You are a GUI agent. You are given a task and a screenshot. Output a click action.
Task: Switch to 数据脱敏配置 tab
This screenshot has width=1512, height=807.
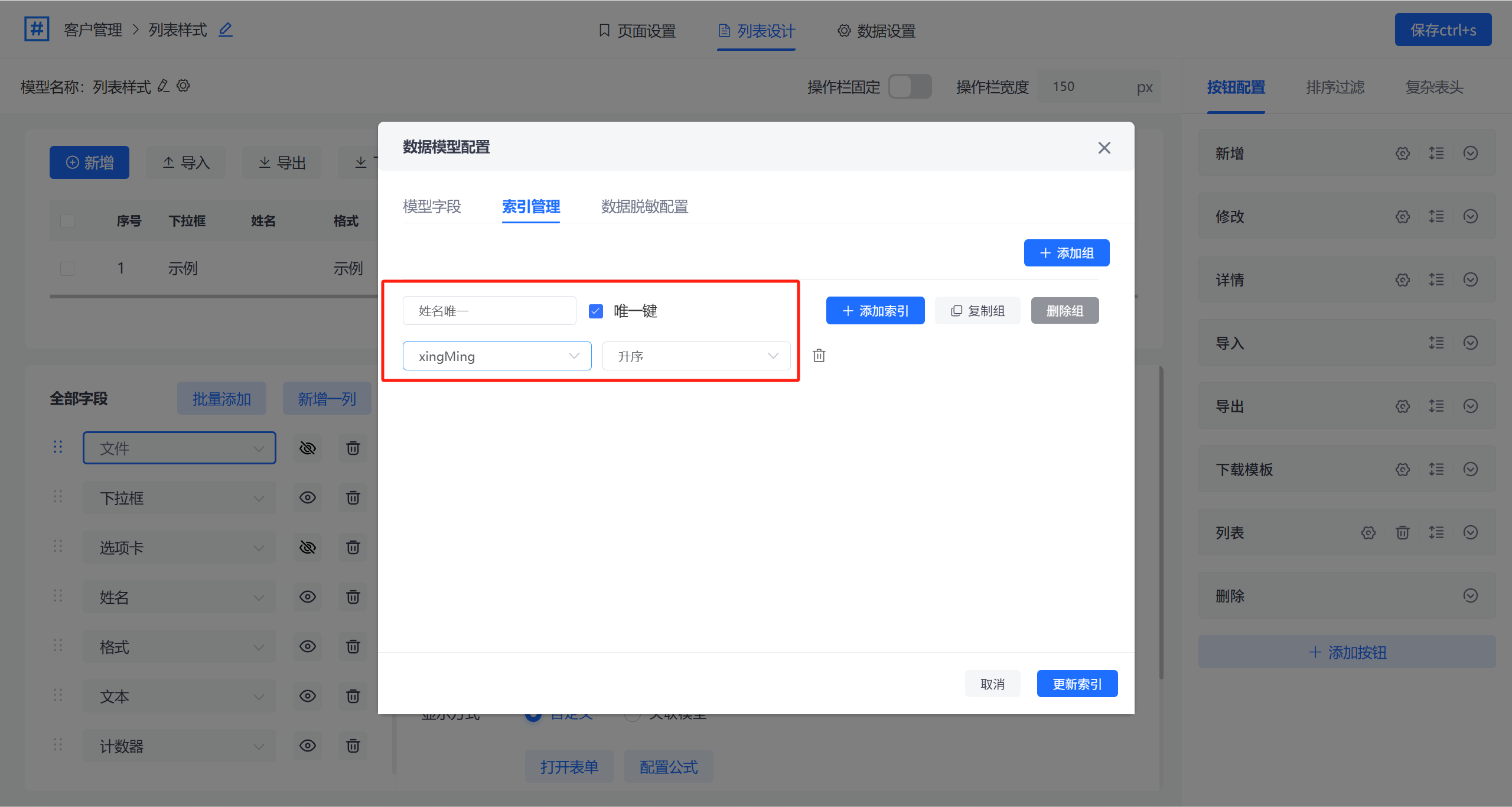644,207
